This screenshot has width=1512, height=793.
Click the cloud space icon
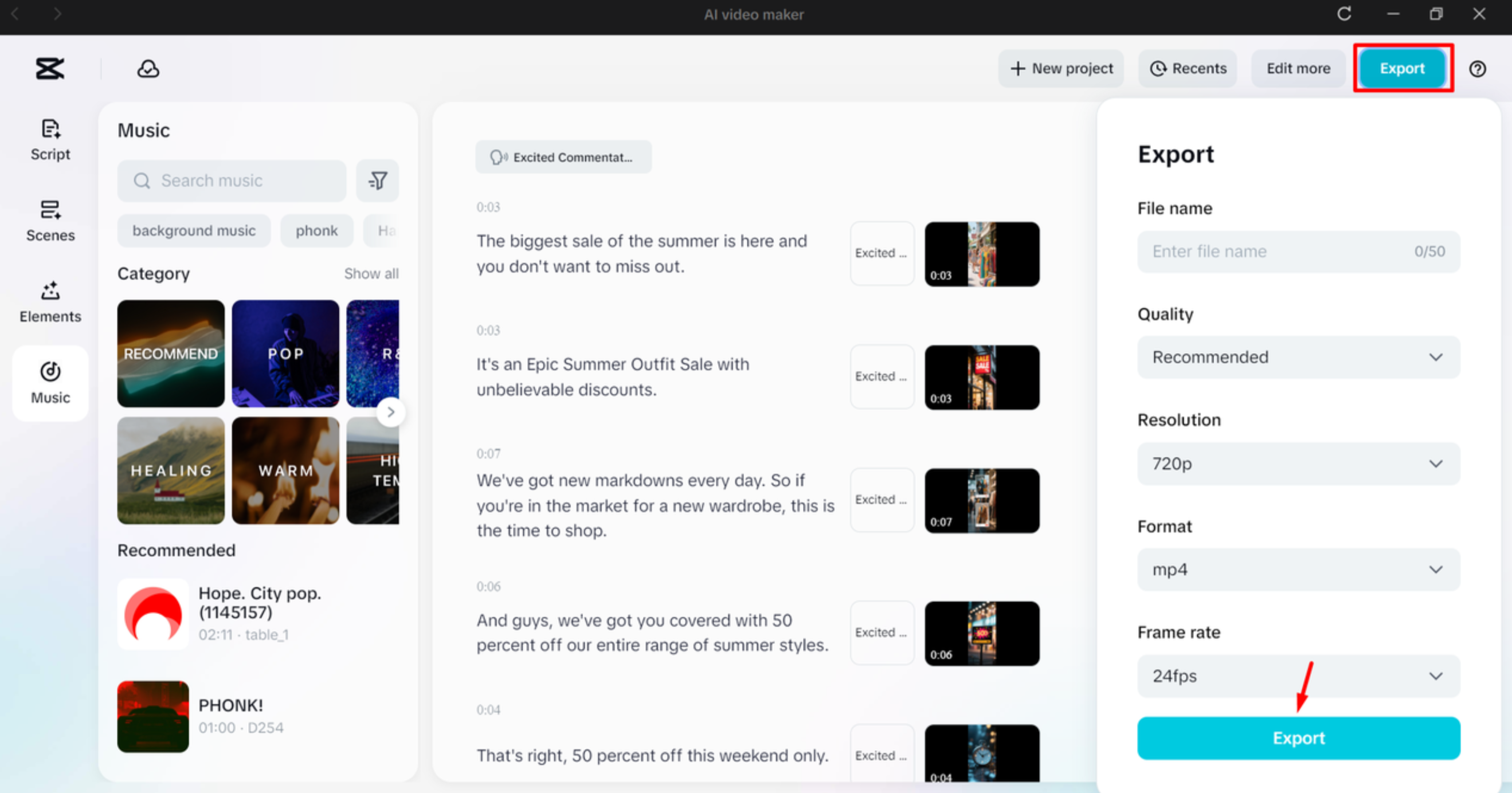tap(147, 69)
